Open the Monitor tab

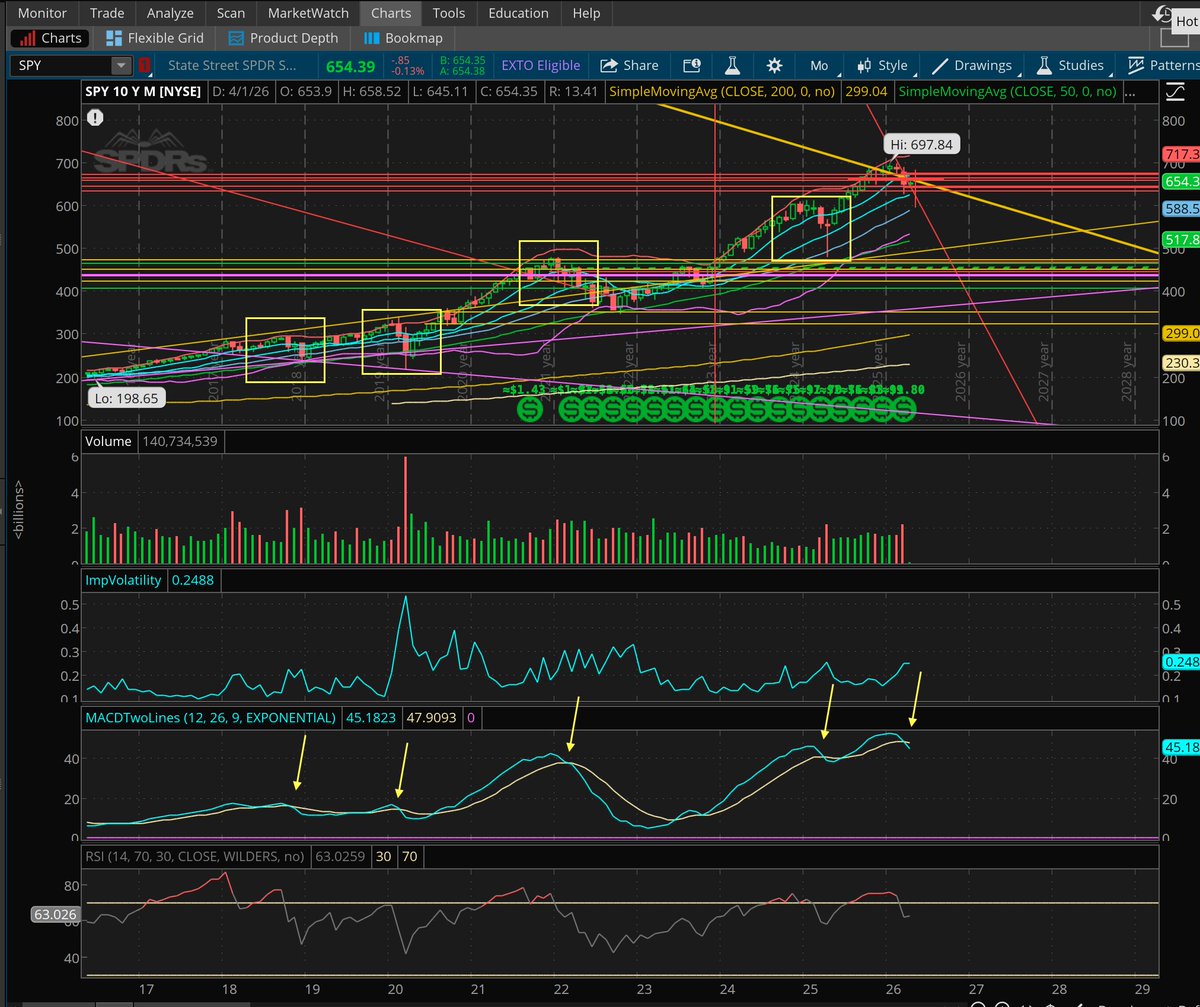coord(43,13)
